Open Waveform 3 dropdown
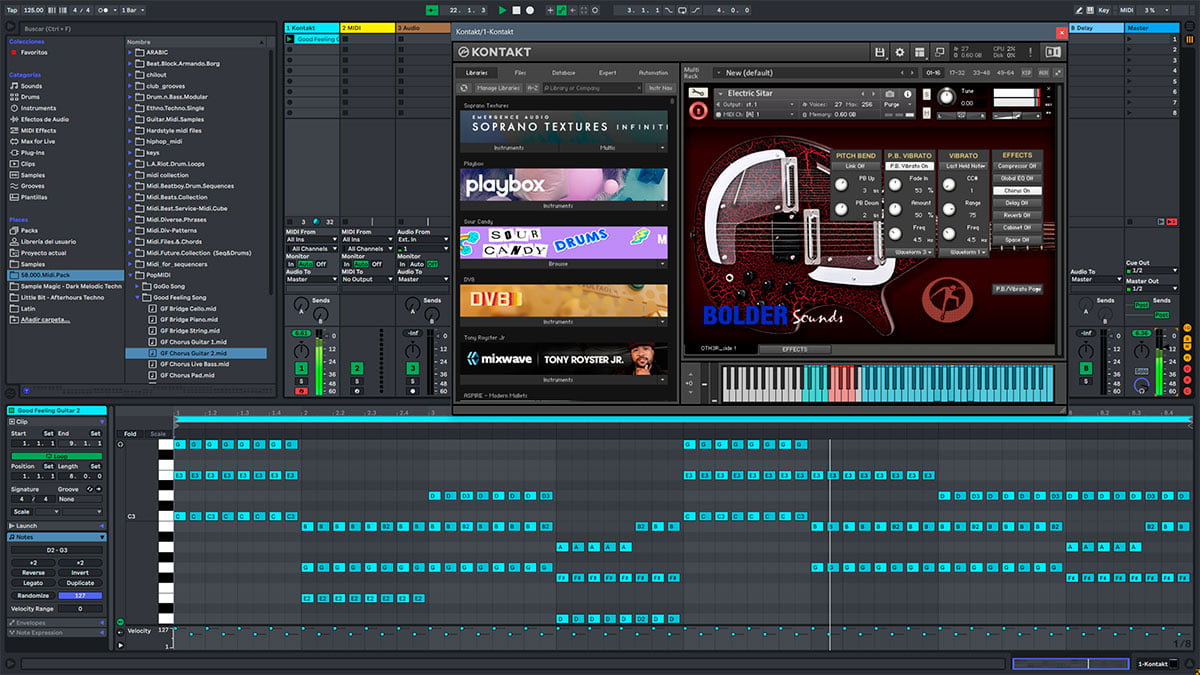 tap(910, 252)
